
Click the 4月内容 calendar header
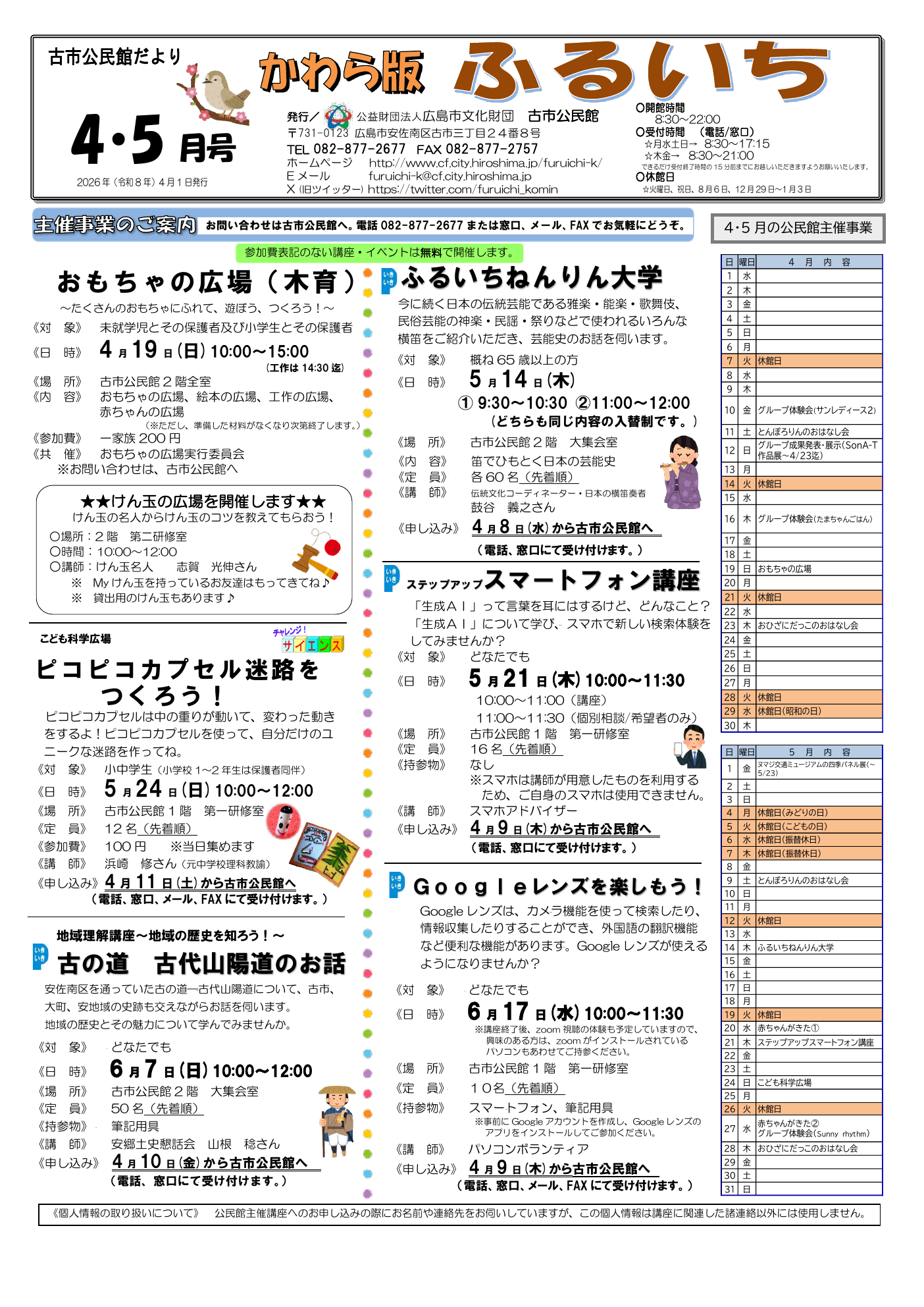pyautogui.click(x=818, y=262)
